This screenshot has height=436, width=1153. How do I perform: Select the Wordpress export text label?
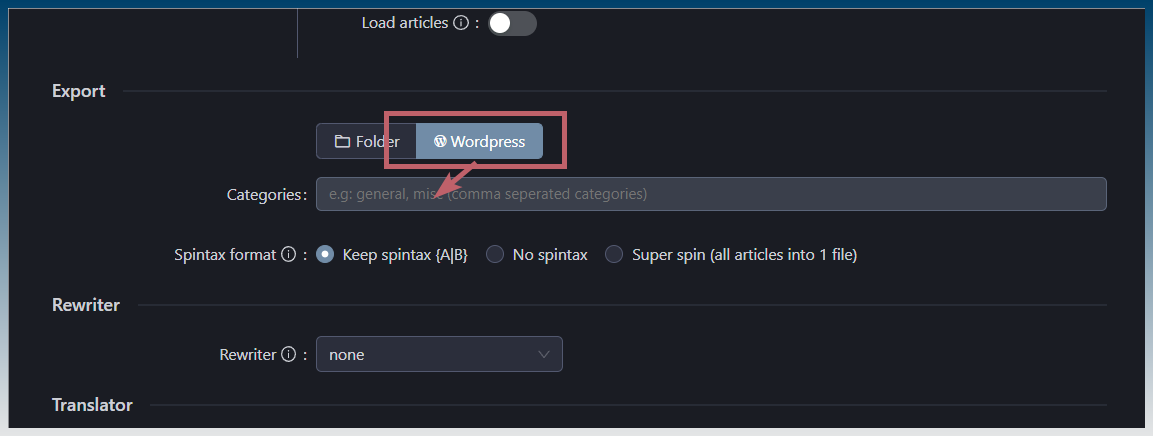(487, 142)
